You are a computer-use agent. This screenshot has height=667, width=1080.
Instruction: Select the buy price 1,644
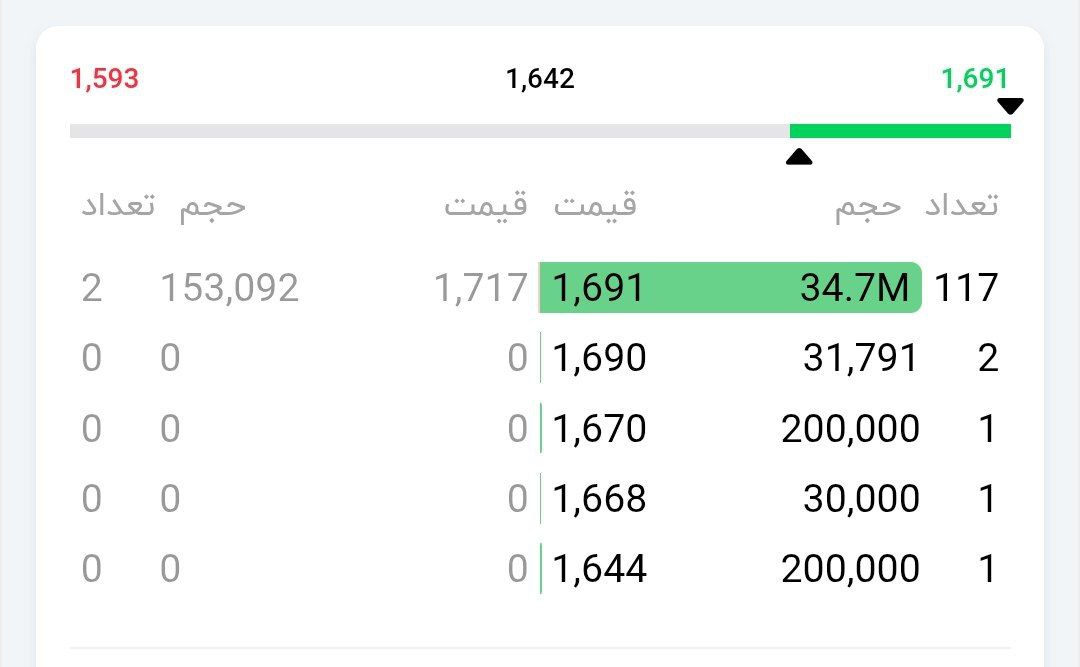(598, 568)
